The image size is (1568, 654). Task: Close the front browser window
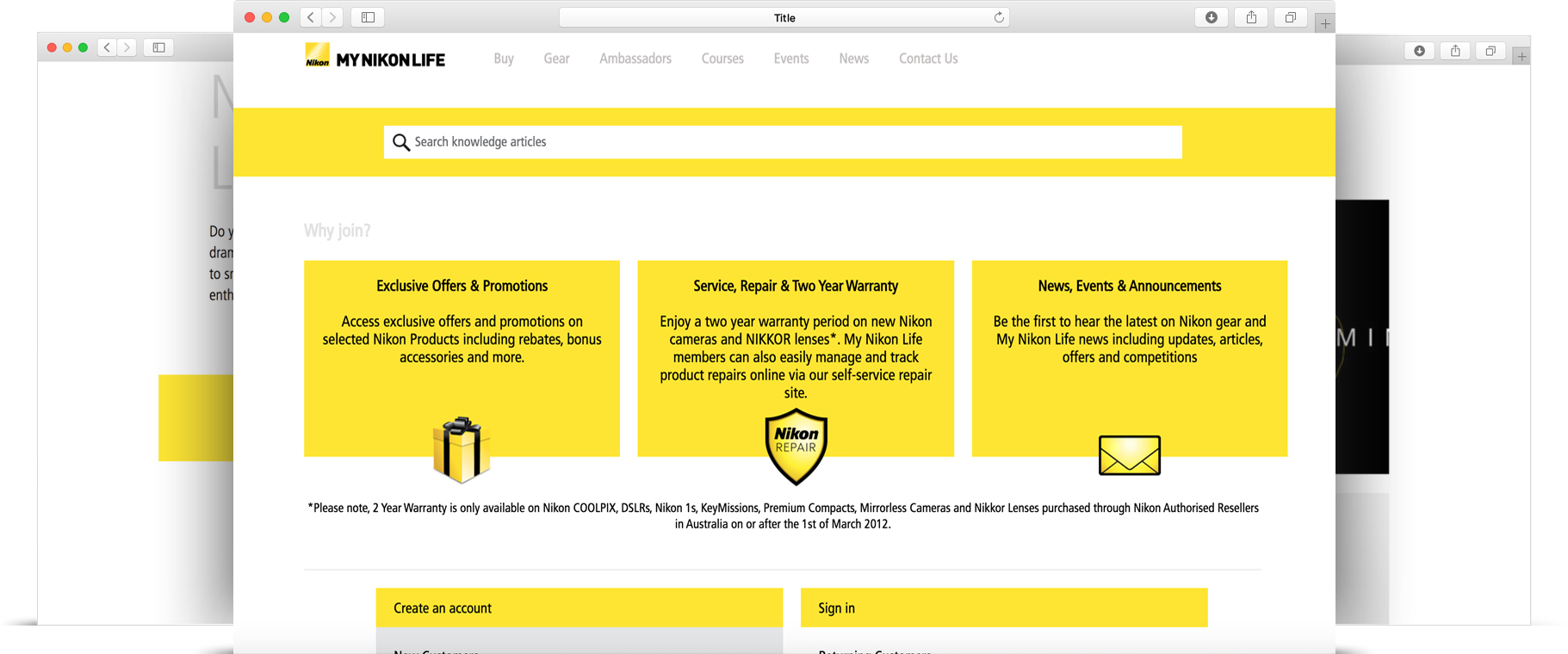(x=250, y=17)
